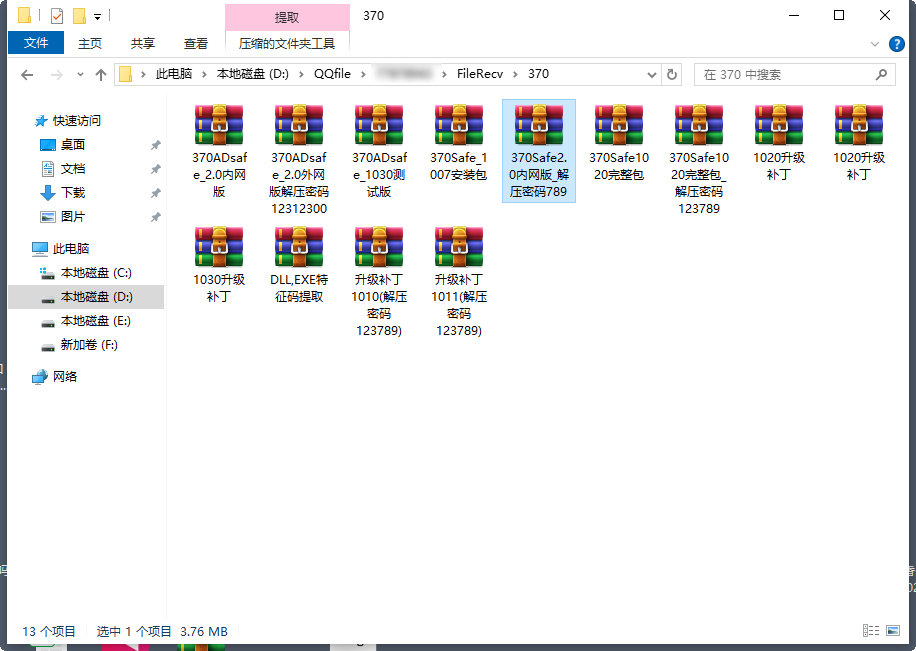Viewport: 916px width, 651px height.
Task: Go to 此电脑 in the address bar
Action: click(x=174, y=74)
